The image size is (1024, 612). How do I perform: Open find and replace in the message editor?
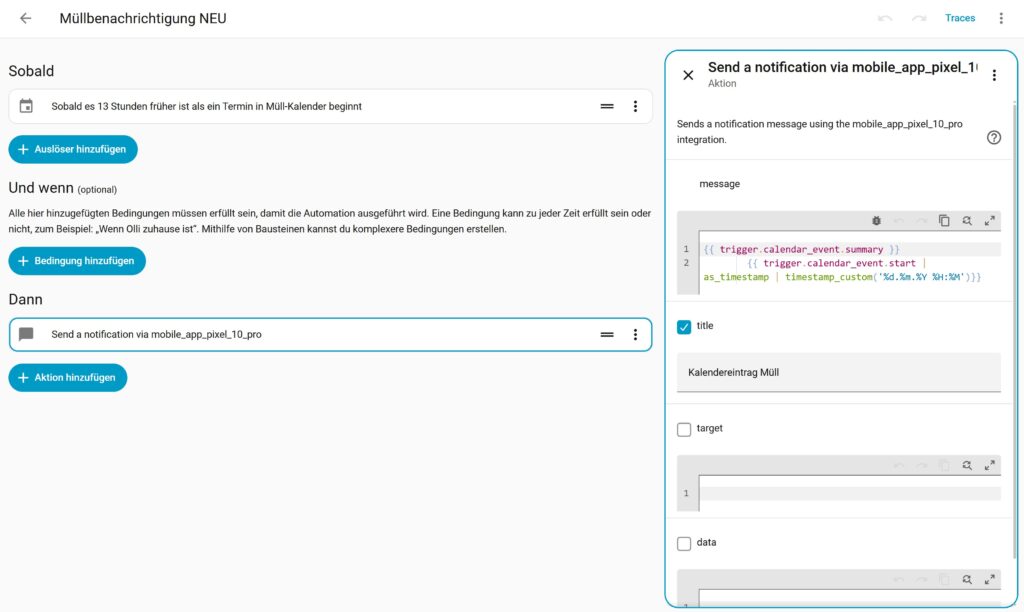point(967,221)
